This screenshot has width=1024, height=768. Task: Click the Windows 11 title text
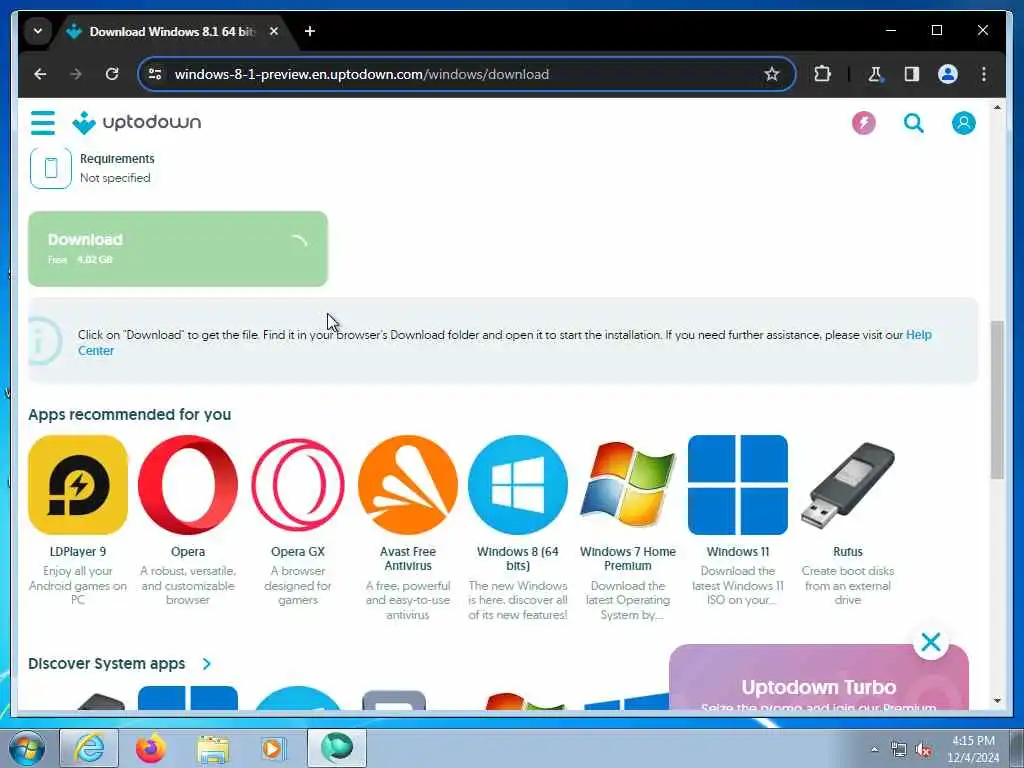pos(738,552)
